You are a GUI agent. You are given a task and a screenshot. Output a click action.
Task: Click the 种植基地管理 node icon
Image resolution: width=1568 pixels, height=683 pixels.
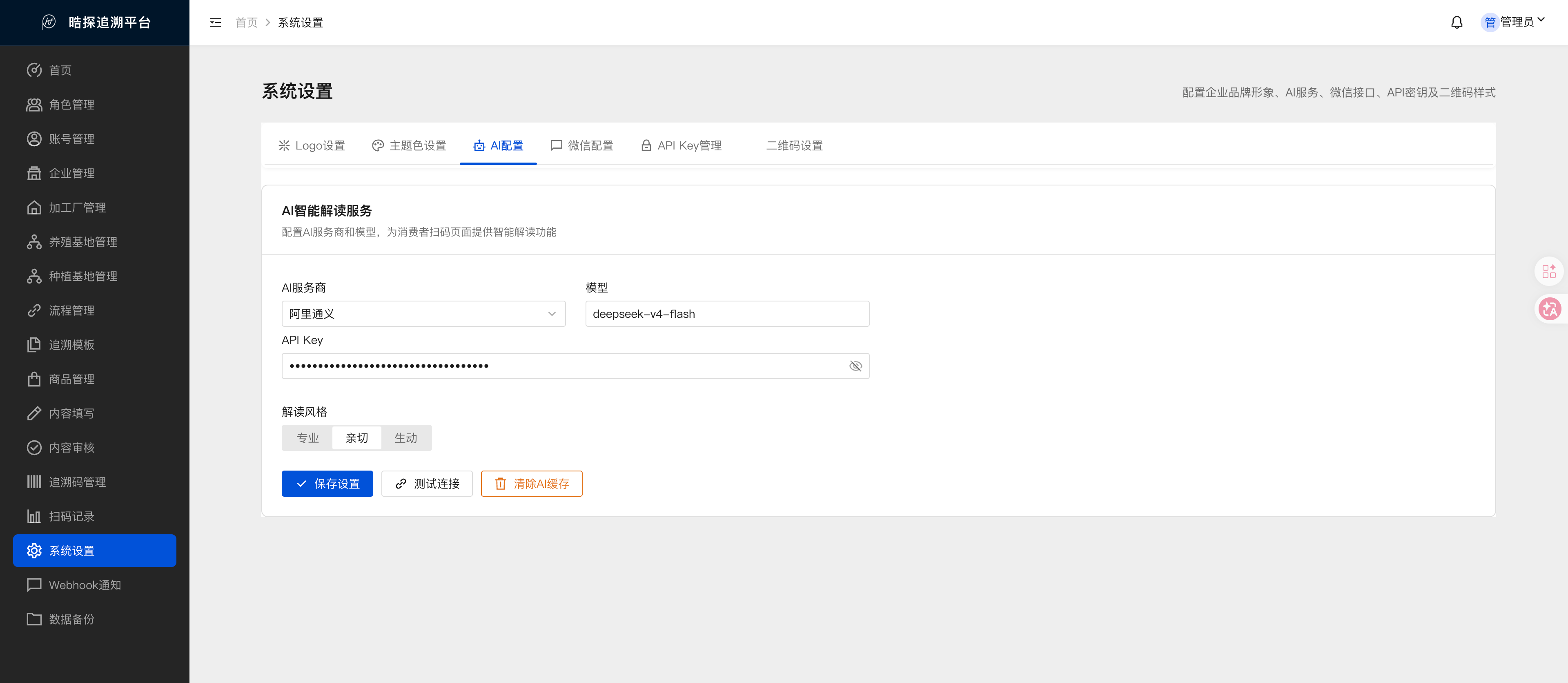[34, 277]
